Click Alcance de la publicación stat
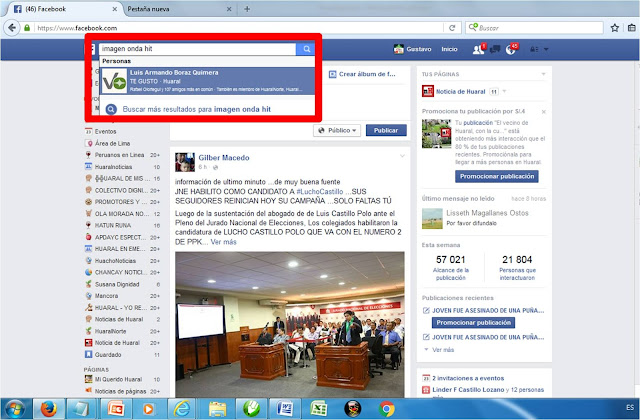This screenshot has height=420, width=640. tap(450, 267)
